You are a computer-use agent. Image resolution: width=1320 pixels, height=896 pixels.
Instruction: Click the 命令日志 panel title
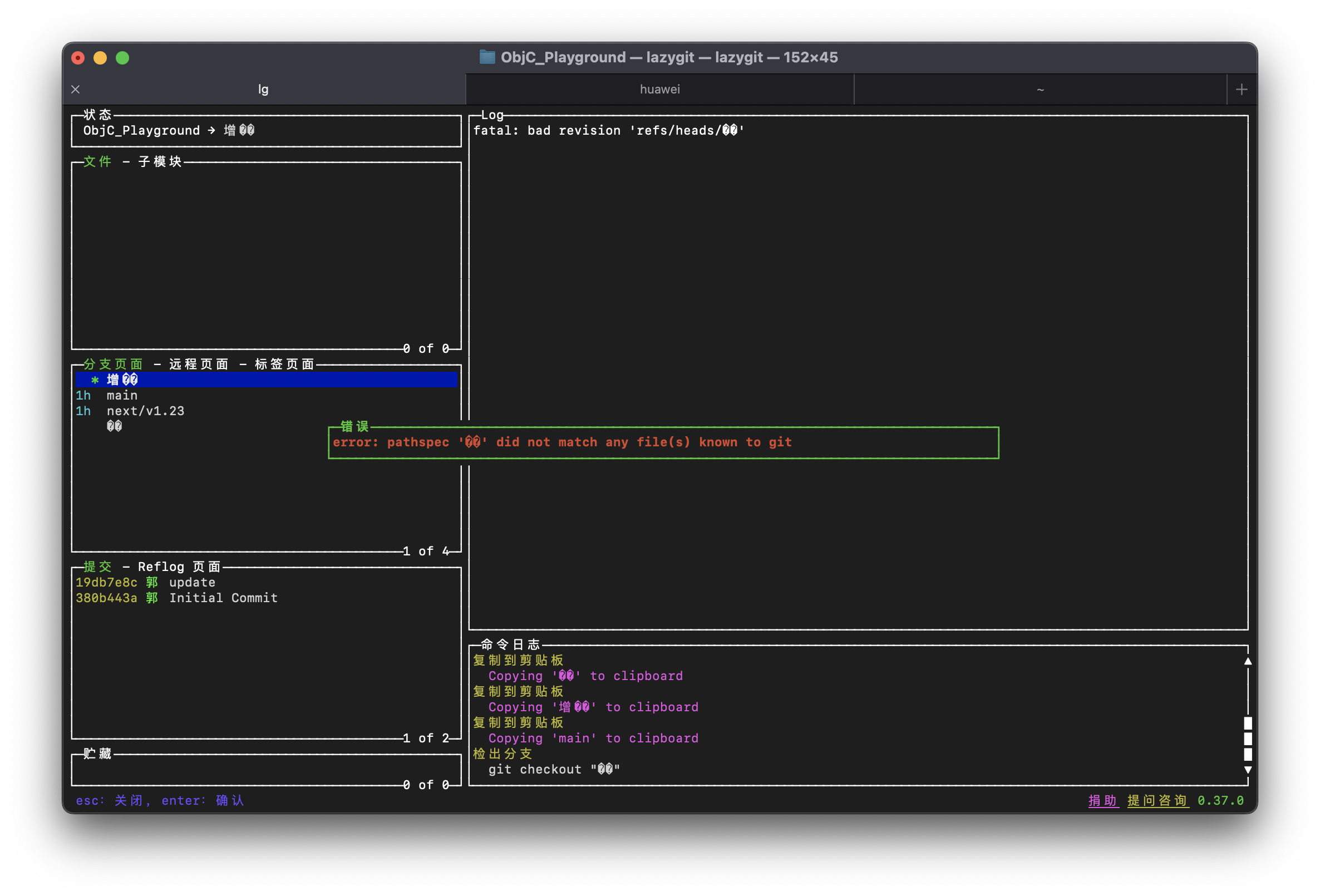point(511,645)
